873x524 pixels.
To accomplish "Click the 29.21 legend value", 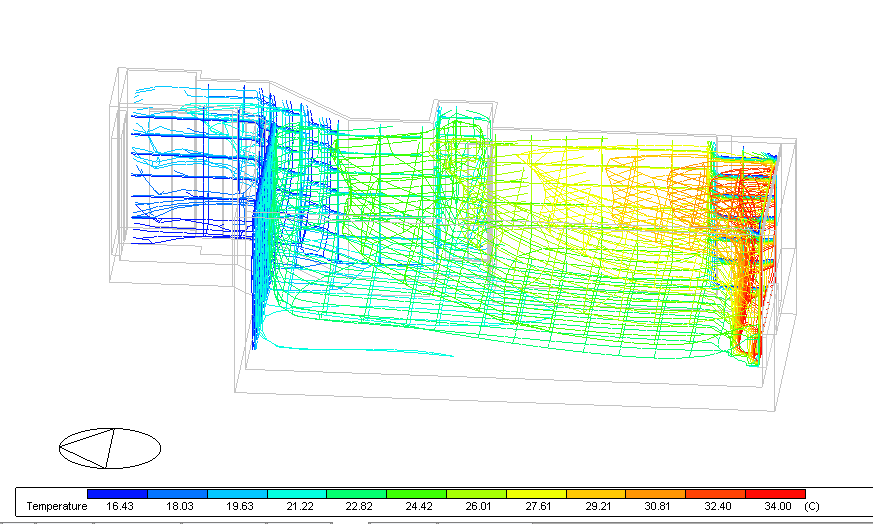I will pos(598,506).
